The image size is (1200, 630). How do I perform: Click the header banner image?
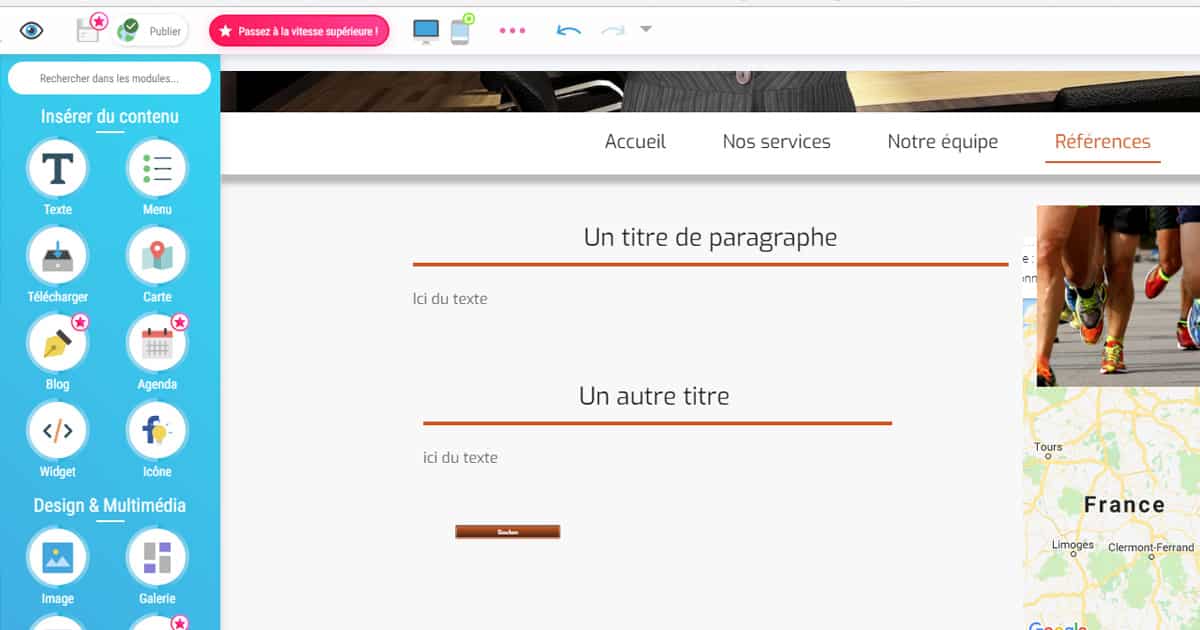coord(710,91)
